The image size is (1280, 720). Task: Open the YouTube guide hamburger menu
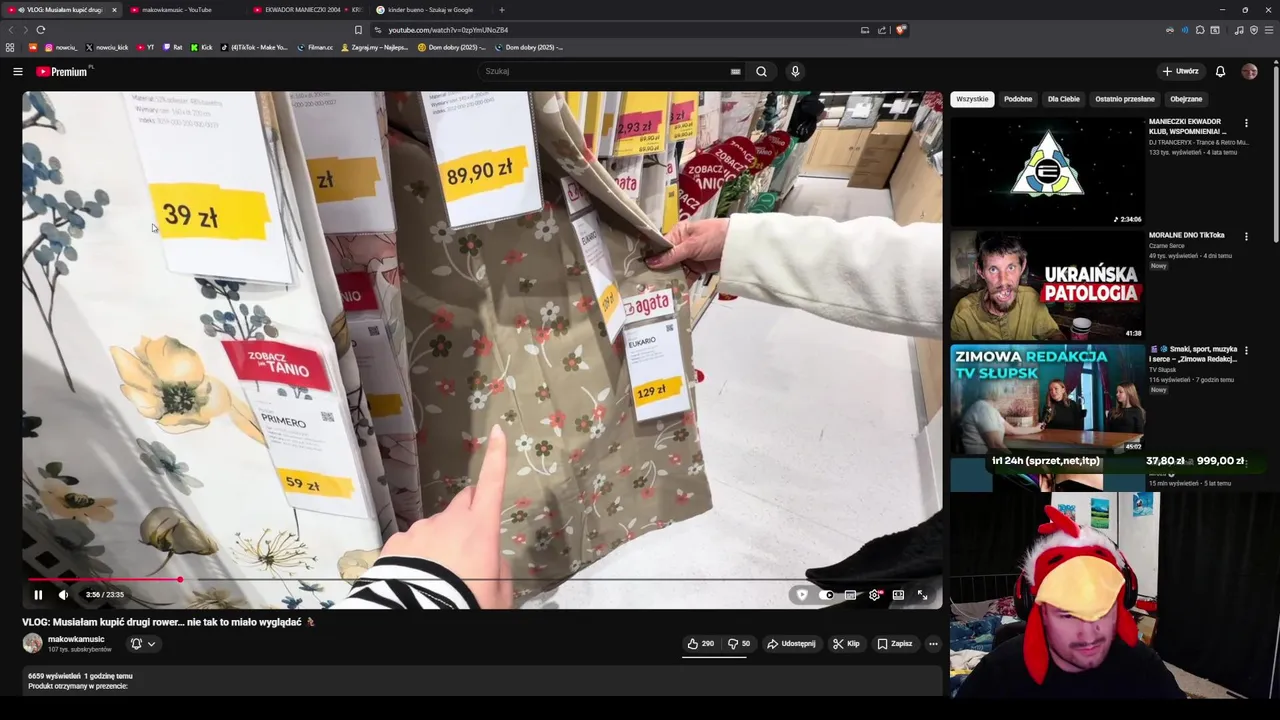[18, 72]
